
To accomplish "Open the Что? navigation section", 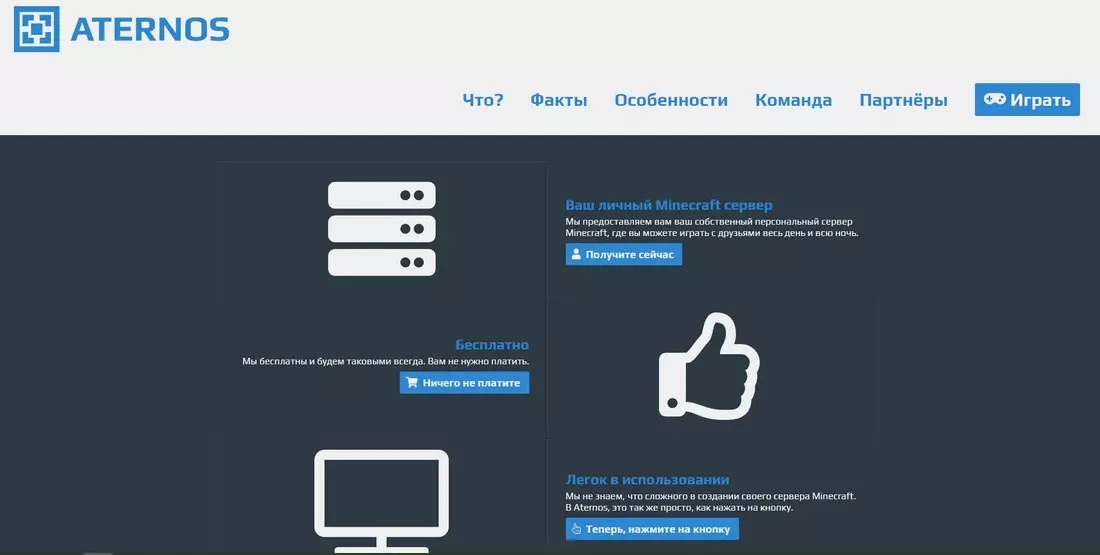I will (x=483, y=100).
